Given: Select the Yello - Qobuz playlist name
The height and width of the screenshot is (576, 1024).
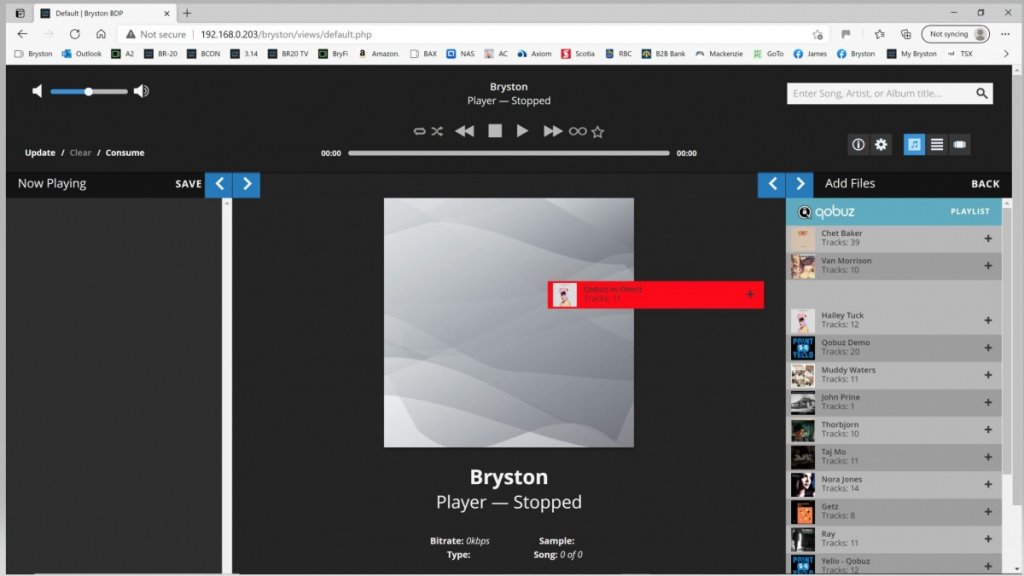Looking at the screenshot, I should (x=846, y=562).
